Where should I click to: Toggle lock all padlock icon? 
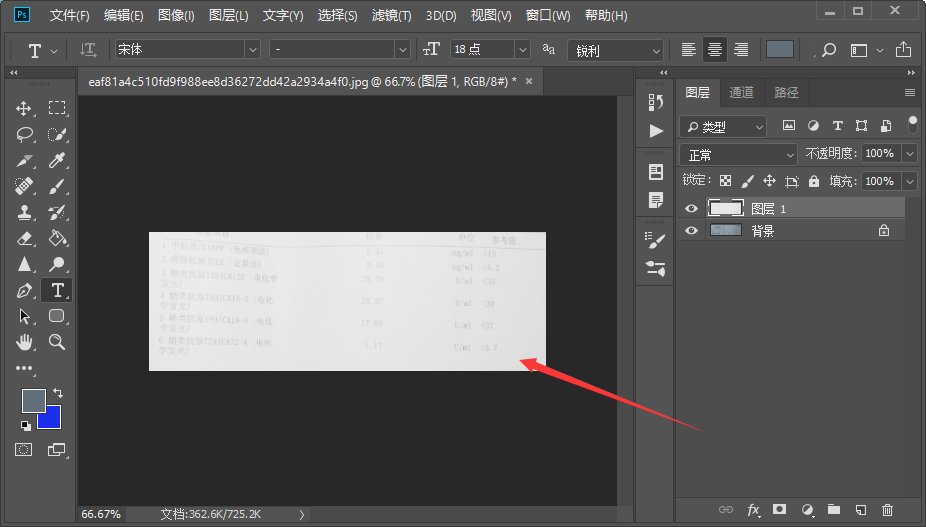point(814,181)
